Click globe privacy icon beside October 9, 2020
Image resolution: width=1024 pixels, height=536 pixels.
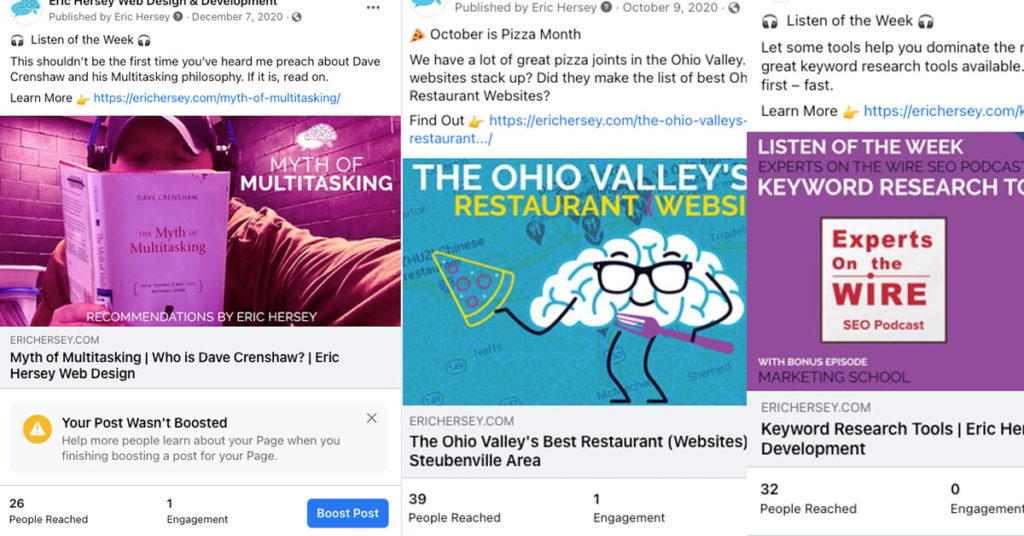(x=735, y=8)
